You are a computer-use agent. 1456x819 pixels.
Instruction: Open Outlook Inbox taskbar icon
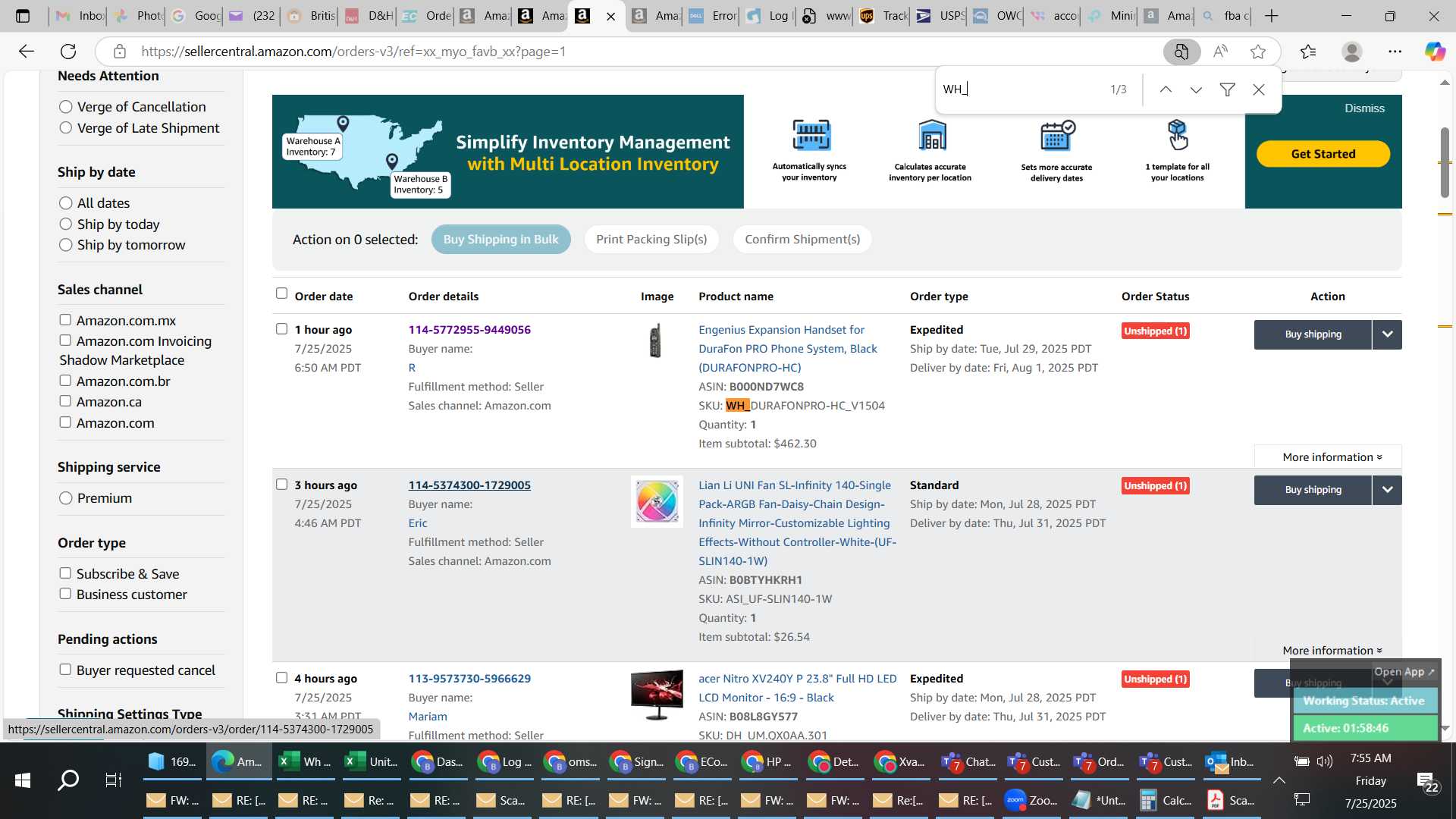point(1230,761)
